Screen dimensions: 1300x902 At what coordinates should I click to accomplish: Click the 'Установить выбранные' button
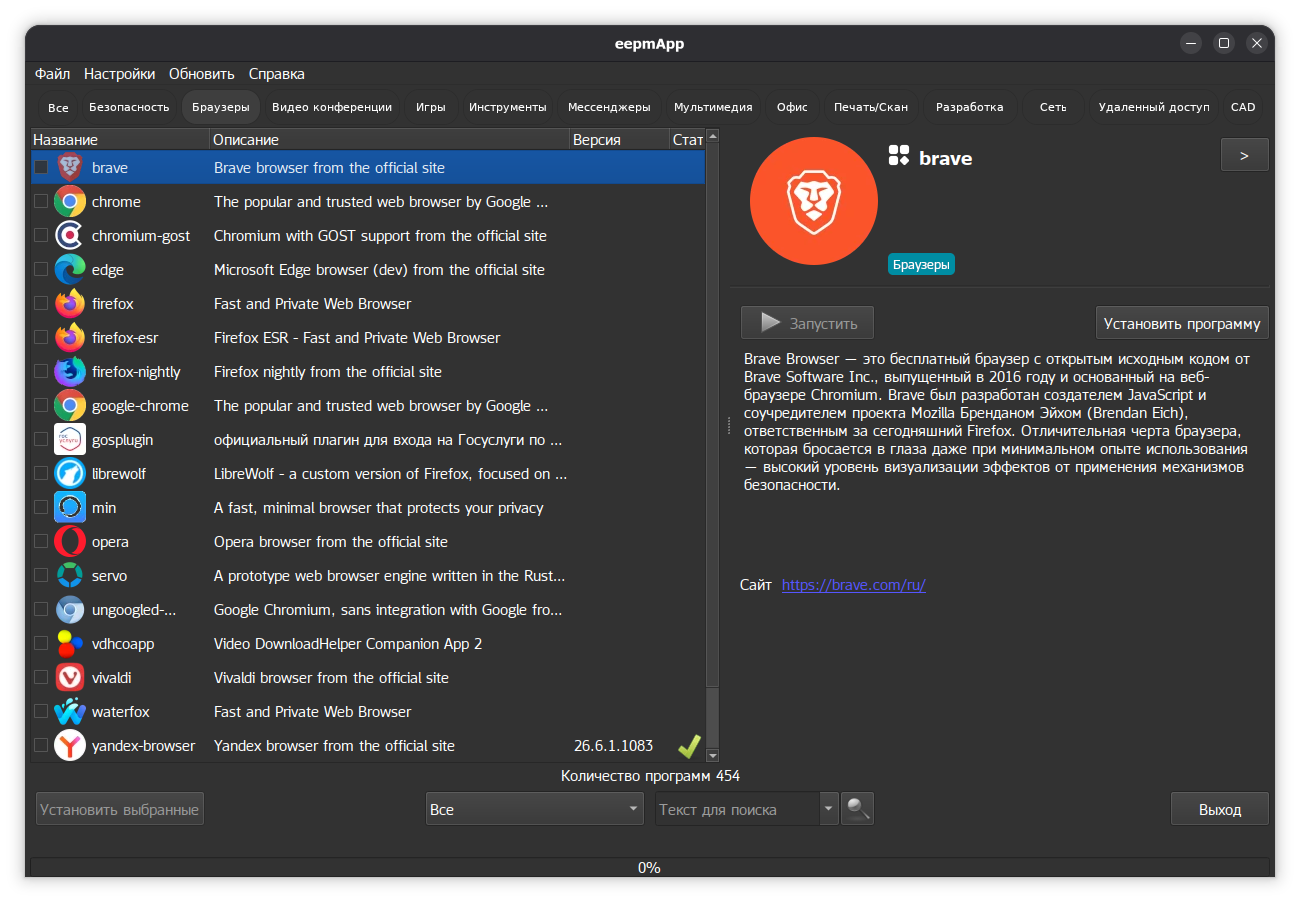coord(120,809)
